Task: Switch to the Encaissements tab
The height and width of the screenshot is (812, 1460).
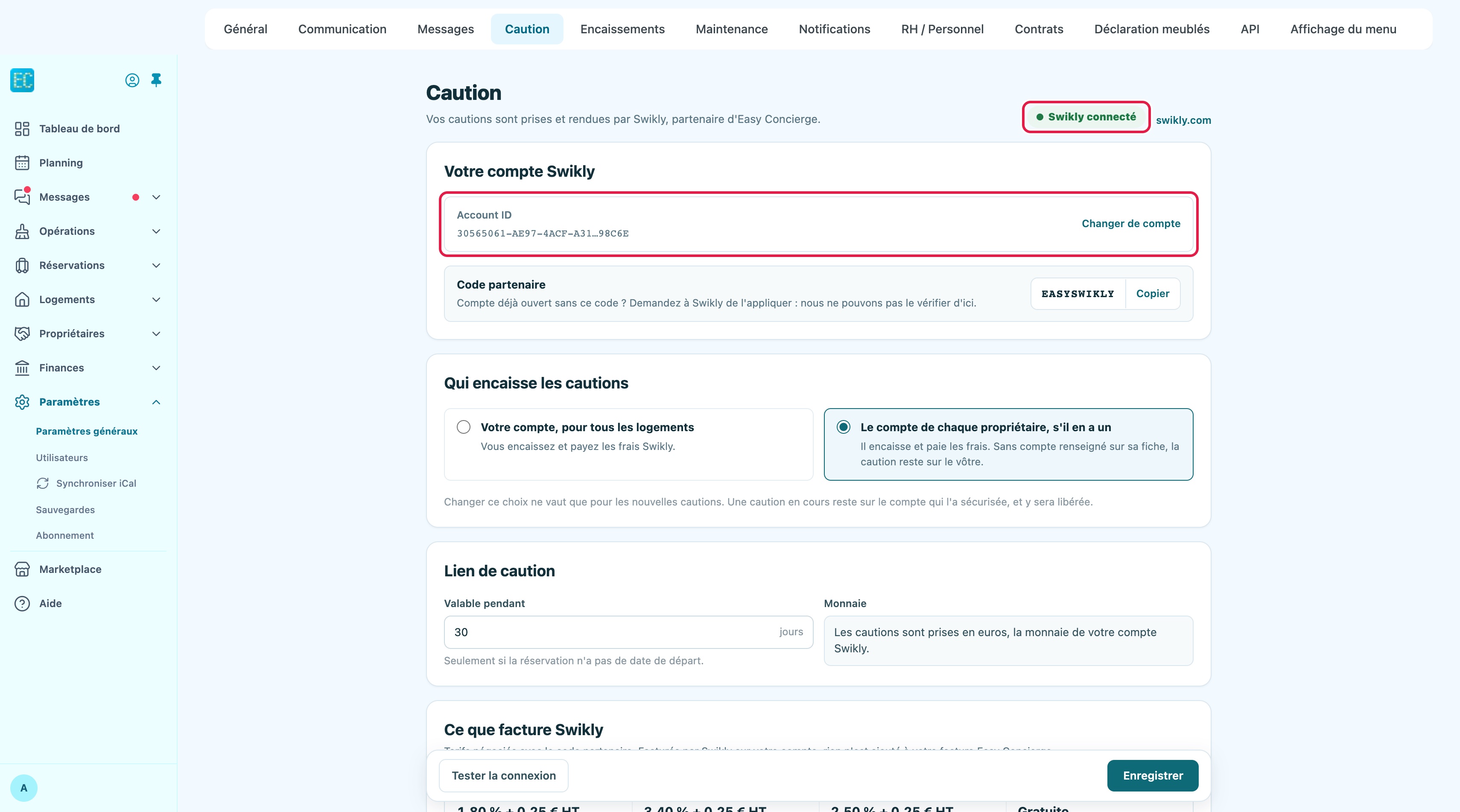Action: (x=622, y=29)
